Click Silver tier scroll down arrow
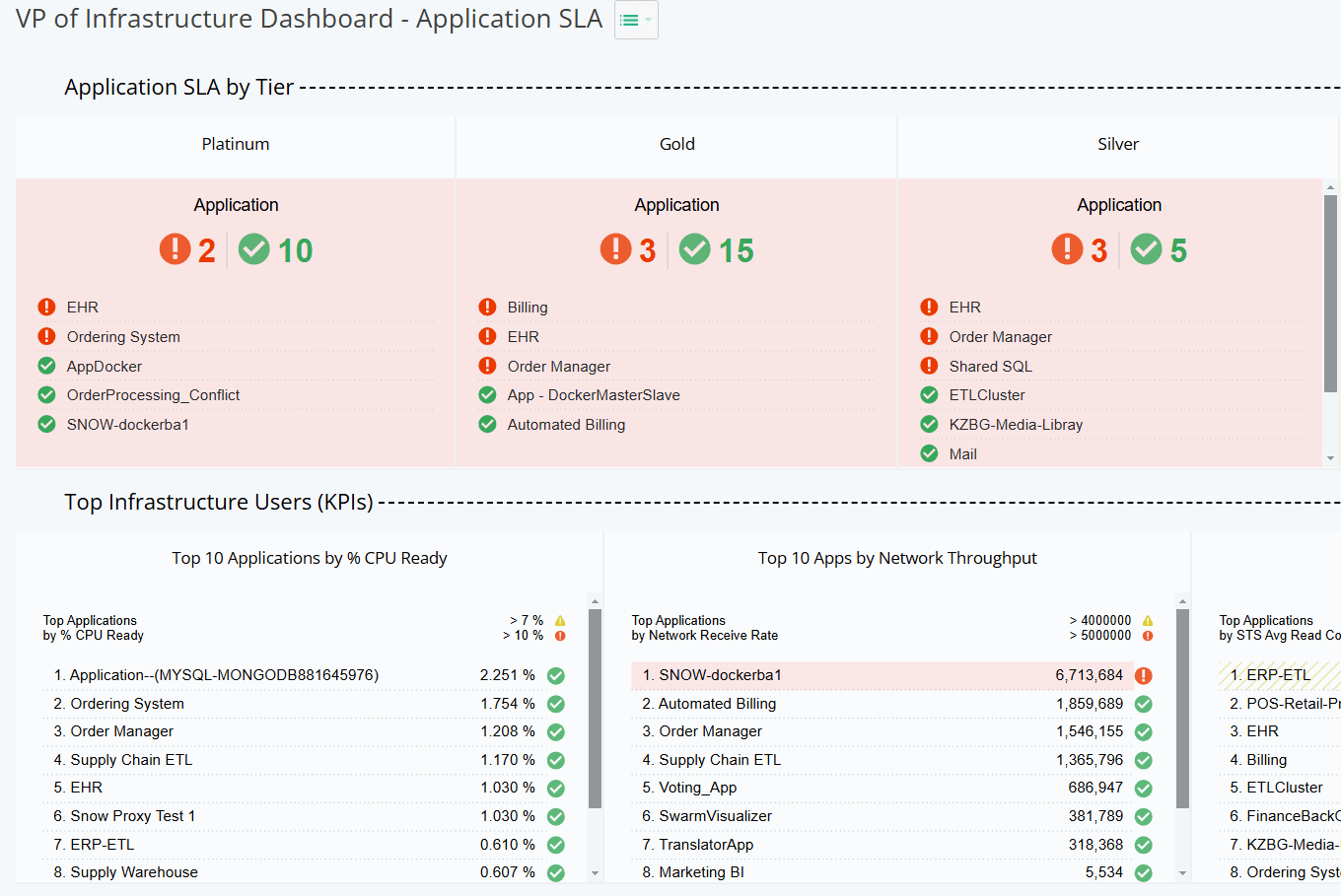Image resolution: width=1341 pixels, height=896 pixels. [1330, 458]
